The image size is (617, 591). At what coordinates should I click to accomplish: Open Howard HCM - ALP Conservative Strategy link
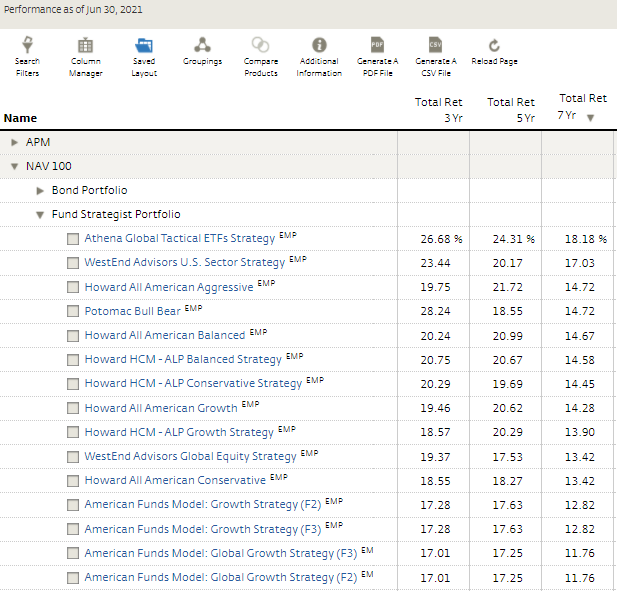(193, 383)
